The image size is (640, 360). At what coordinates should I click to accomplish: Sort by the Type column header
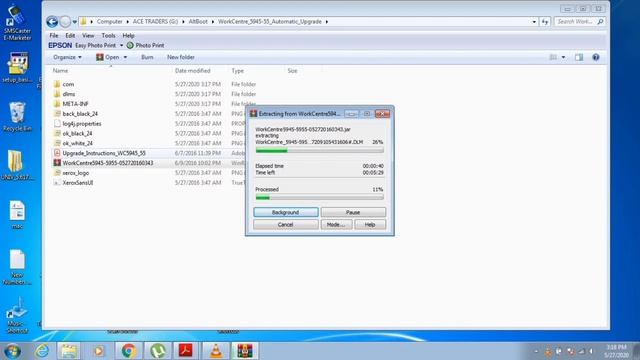point(238,71)
